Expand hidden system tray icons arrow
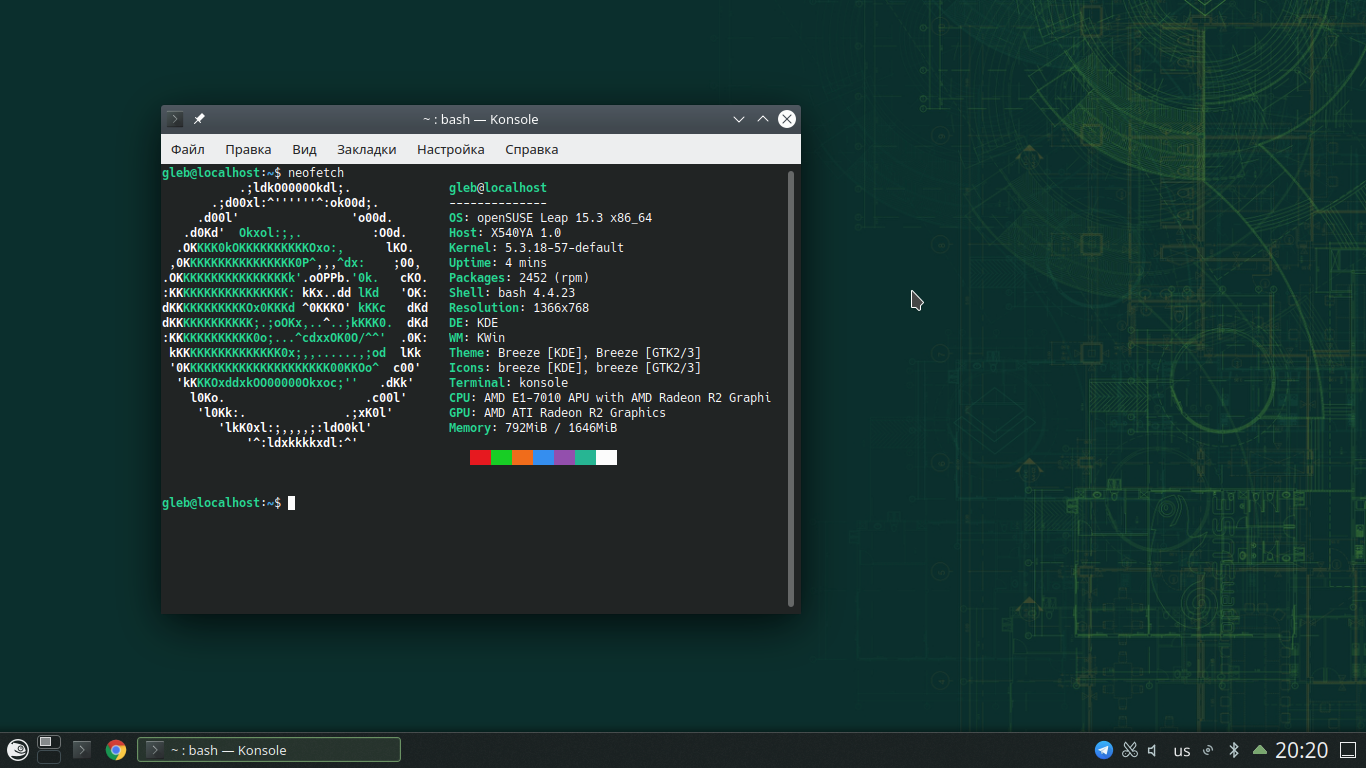1366x768 pixels. [x=1260, y=750]
